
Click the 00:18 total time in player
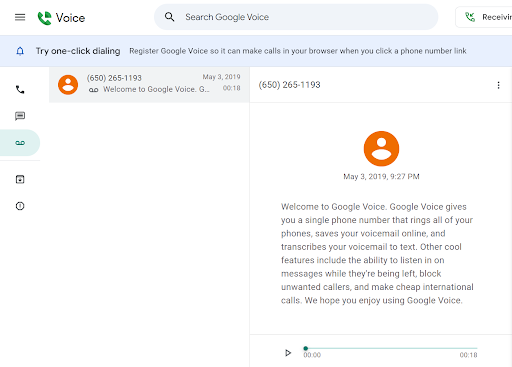(x=468, y=355)
